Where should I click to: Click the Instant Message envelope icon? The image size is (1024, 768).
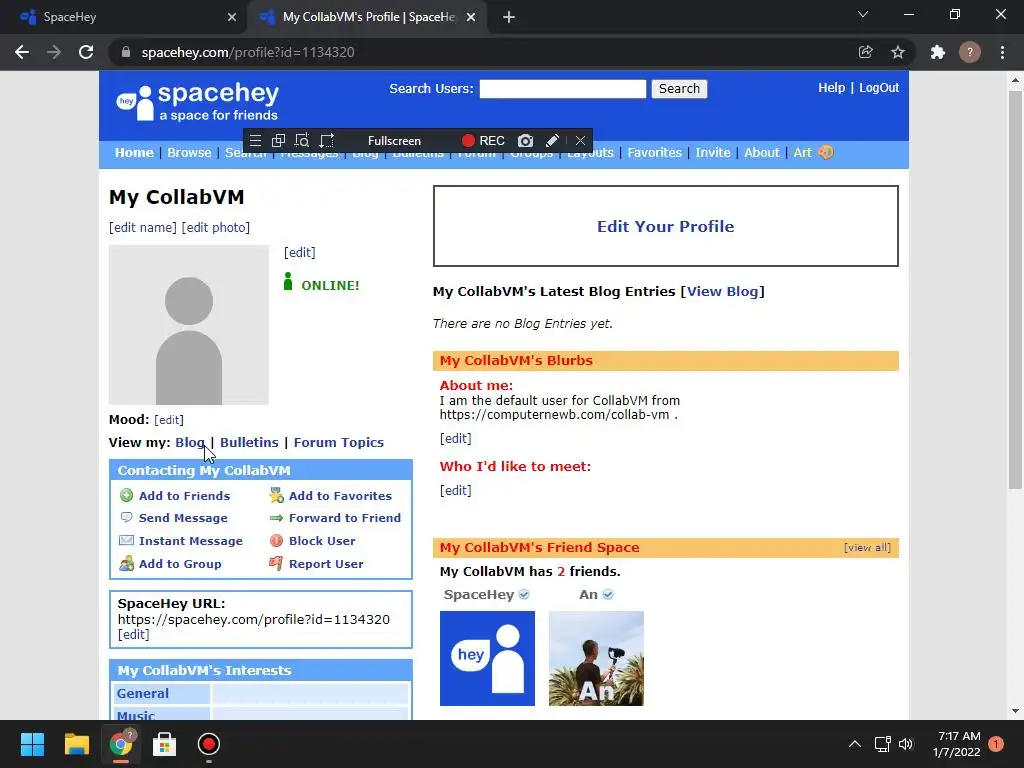[x=127, y=540]
